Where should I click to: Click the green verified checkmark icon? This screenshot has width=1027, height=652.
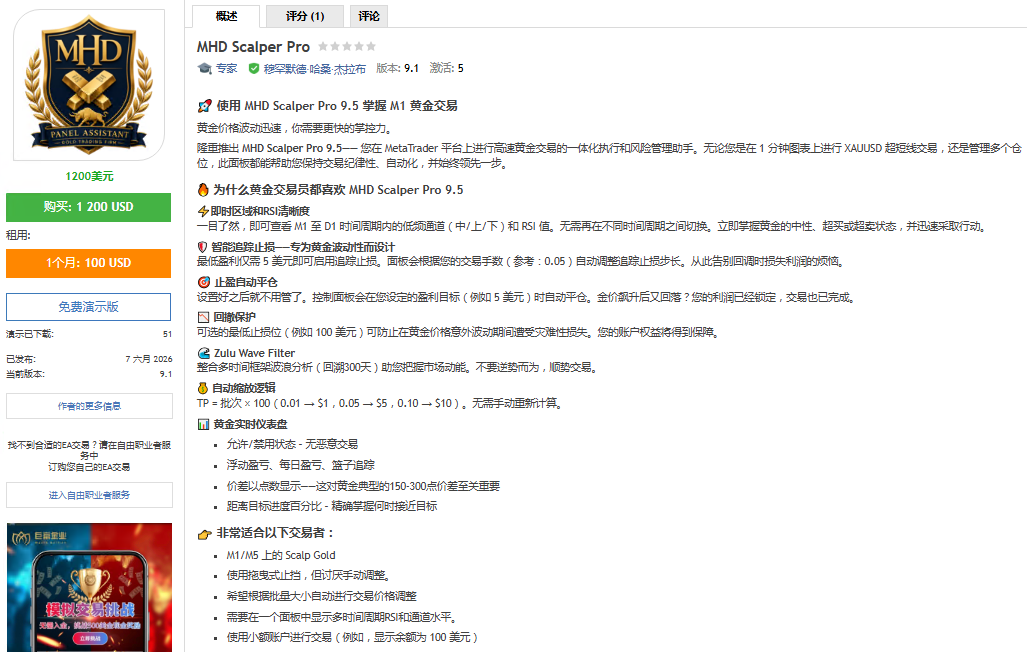click(x=253, y=68)
